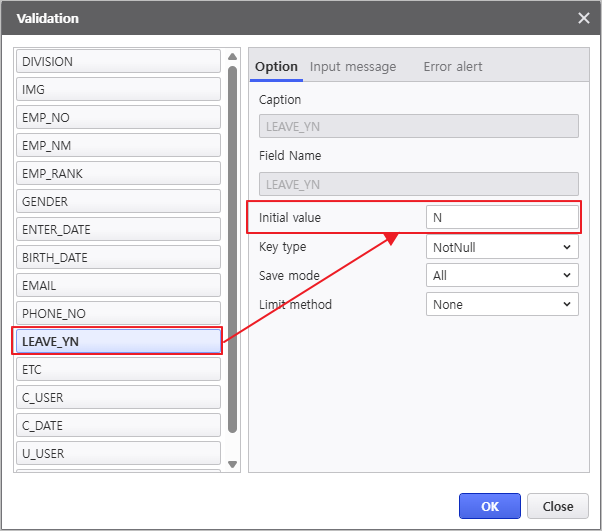Viewport: 602px width, 531px height.
Task: Click the Initial value input field
Action: pyautogui.click(x=502, y=217)
